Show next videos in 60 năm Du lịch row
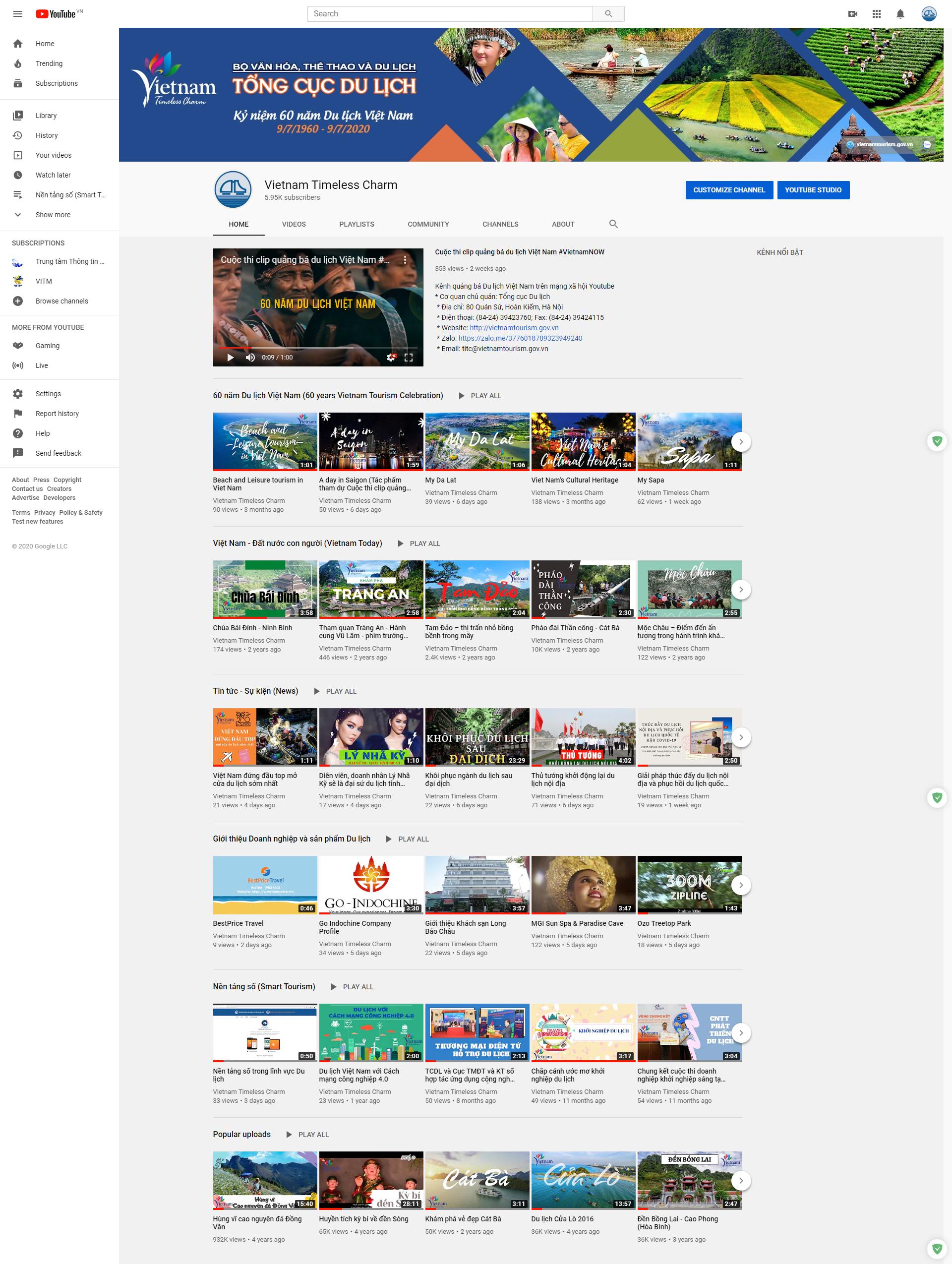The image size is (952, 1264). pos(741,442)
